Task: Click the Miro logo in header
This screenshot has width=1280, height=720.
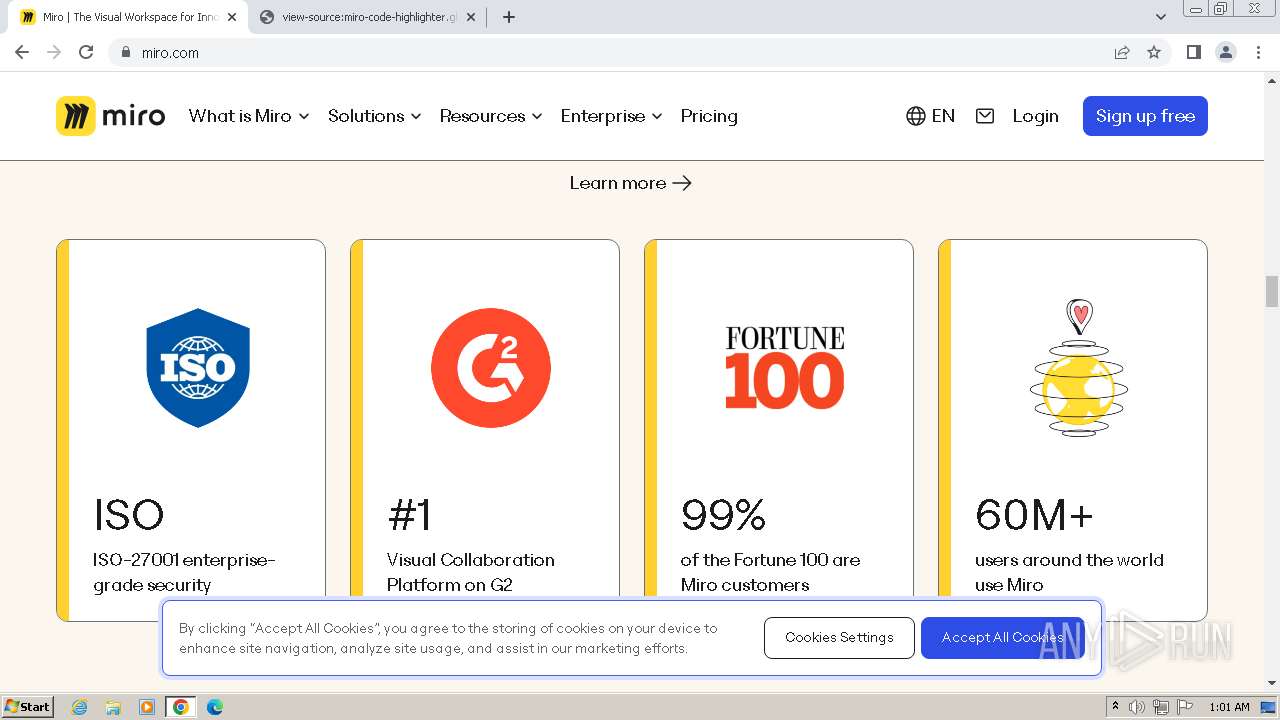Action: 110,116
